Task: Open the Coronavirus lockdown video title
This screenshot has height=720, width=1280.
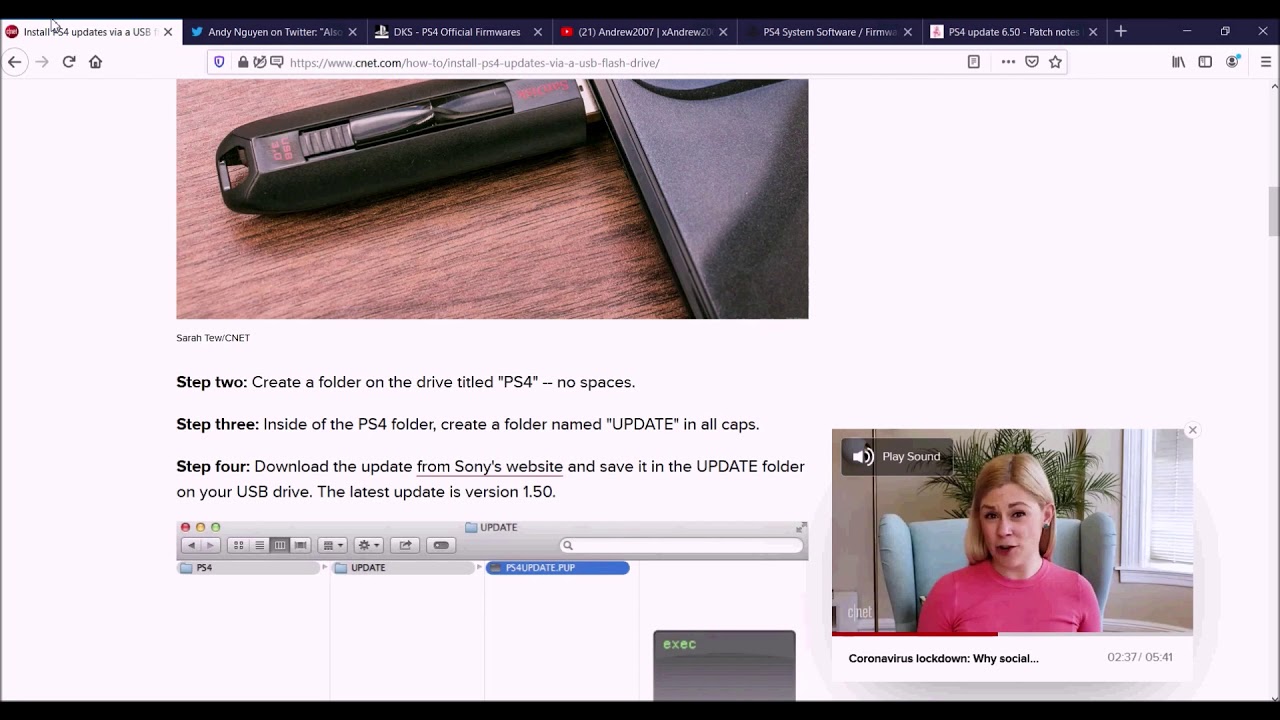Action: [943, 658]
